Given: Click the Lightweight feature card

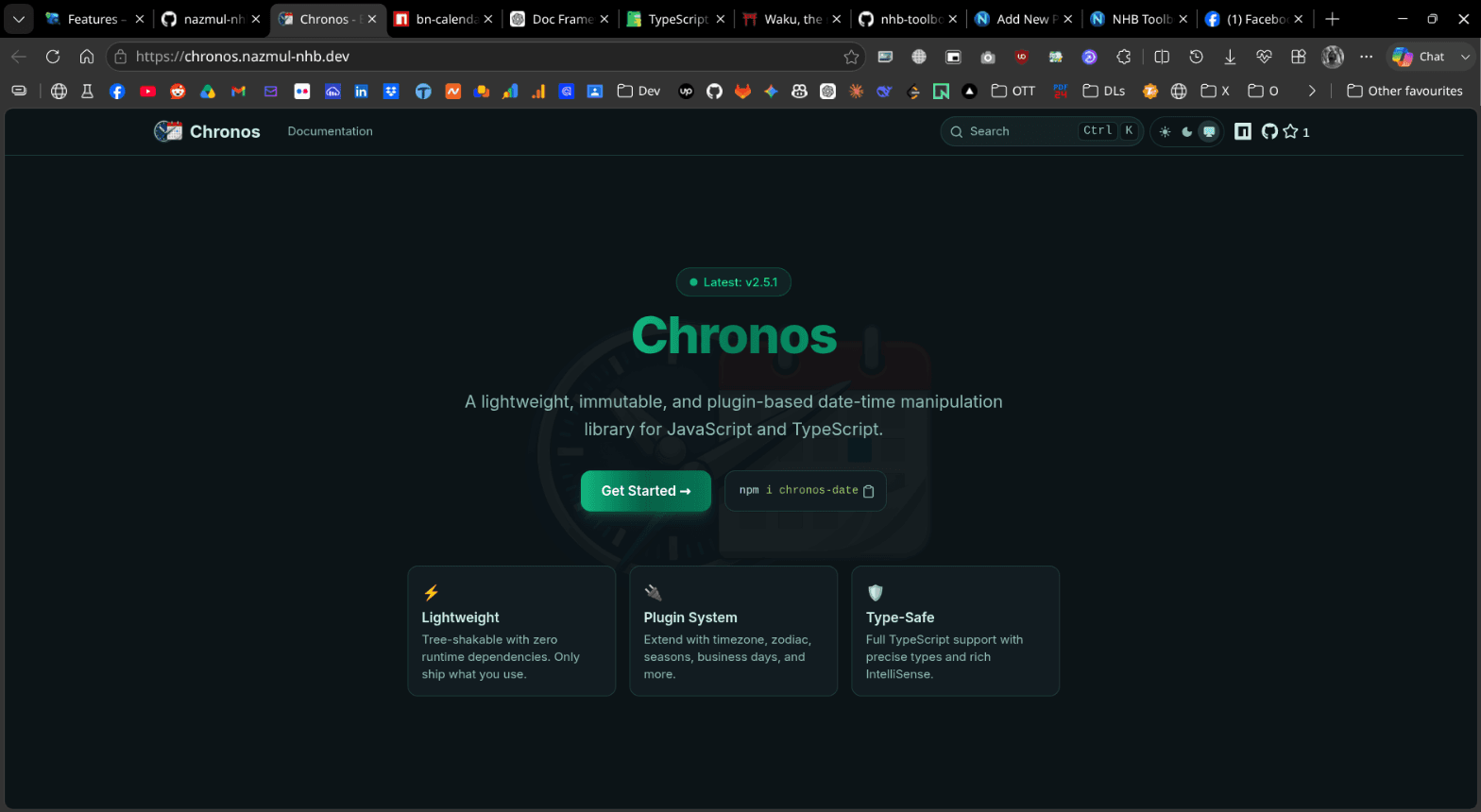Looking at the screenshot, I should 512,631.
